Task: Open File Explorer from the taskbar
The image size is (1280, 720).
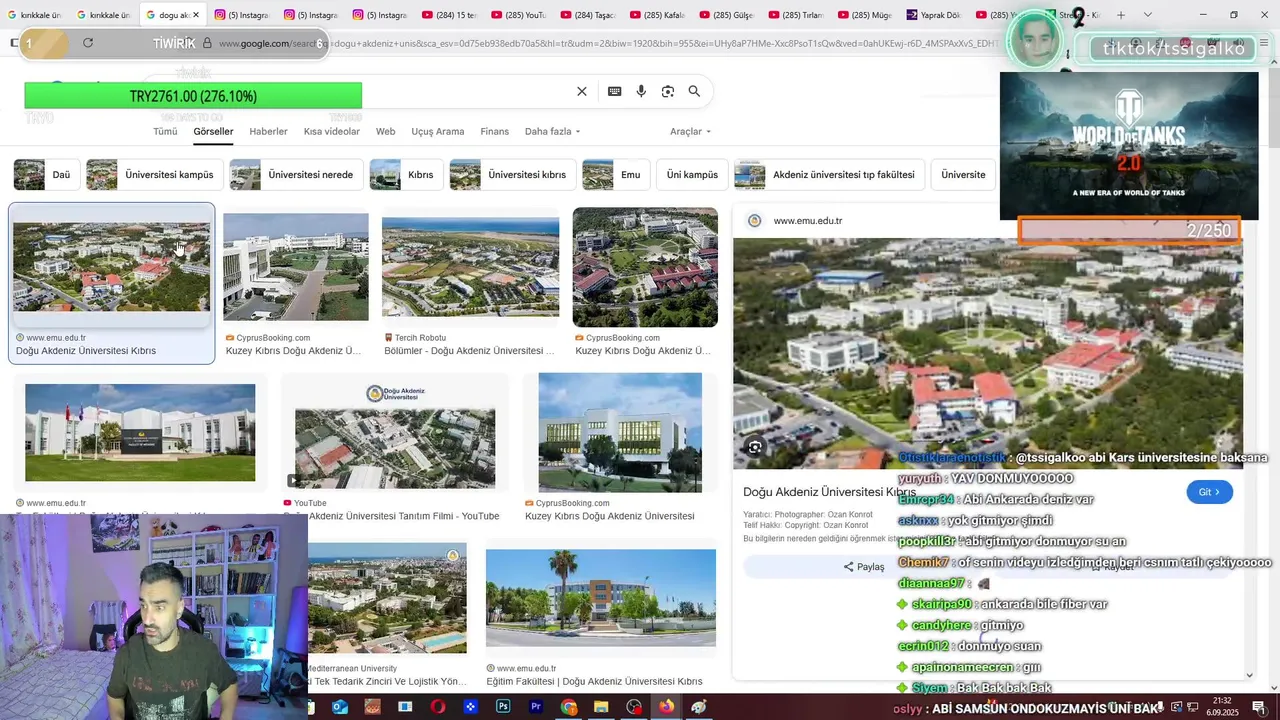Action: (601, 707)
